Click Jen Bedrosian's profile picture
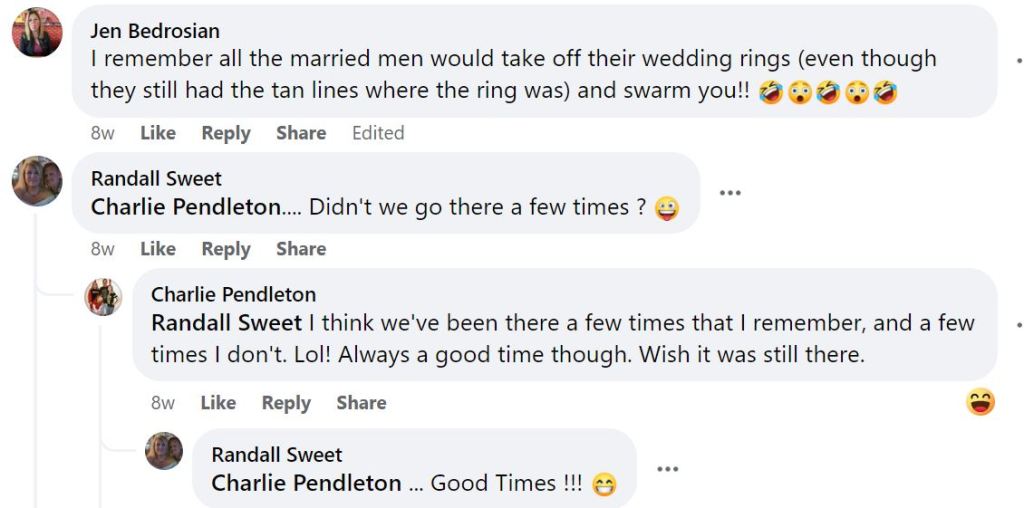 point(37,33)
